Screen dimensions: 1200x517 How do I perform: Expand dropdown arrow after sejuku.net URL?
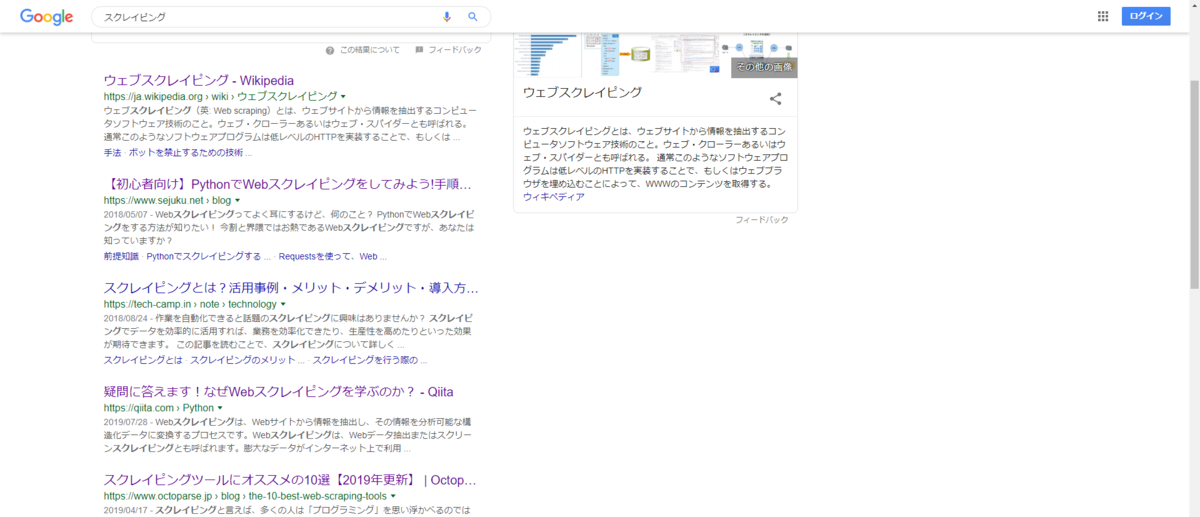pyautogui.click(x=237, y=201)
